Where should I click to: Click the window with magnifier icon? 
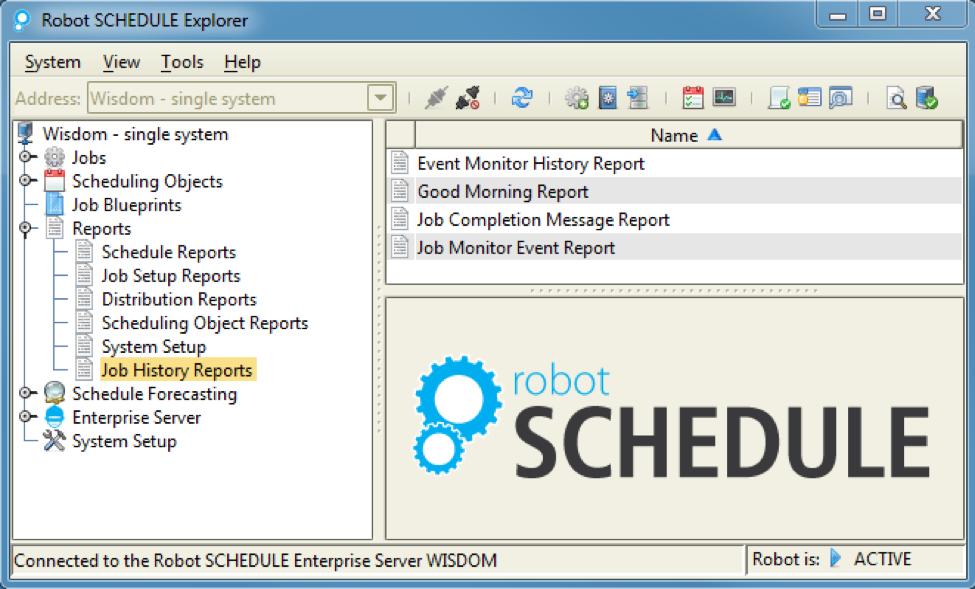[x=841, y=98]
